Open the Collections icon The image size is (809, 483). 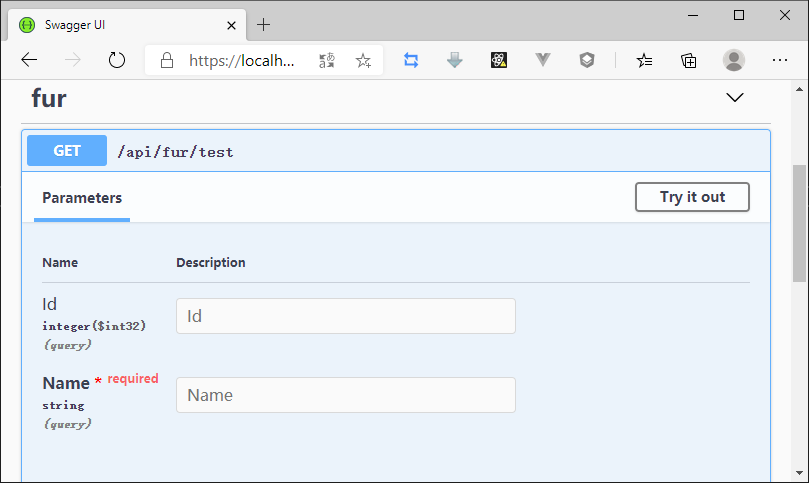(x=689, y=60)
